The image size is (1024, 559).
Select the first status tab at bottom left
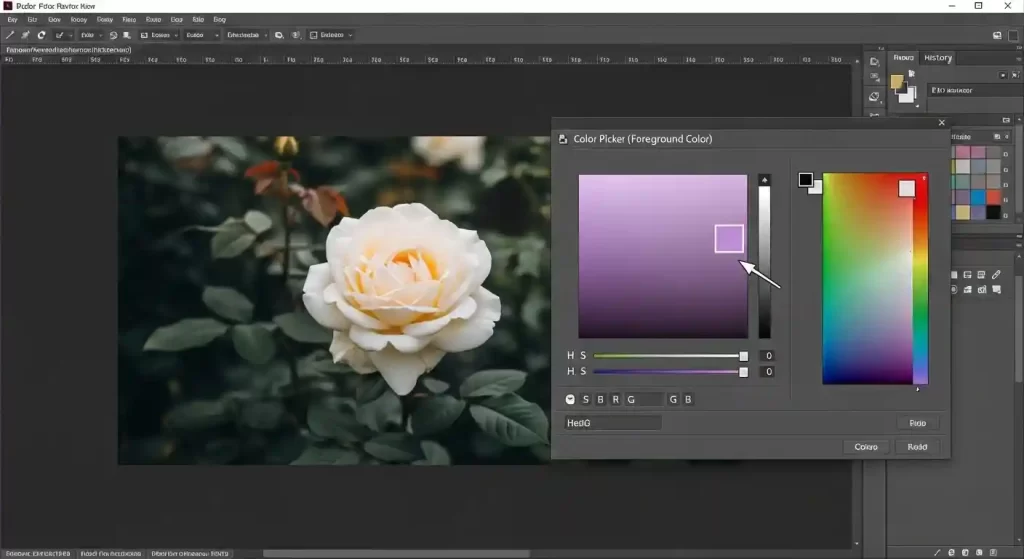[38, 554]
